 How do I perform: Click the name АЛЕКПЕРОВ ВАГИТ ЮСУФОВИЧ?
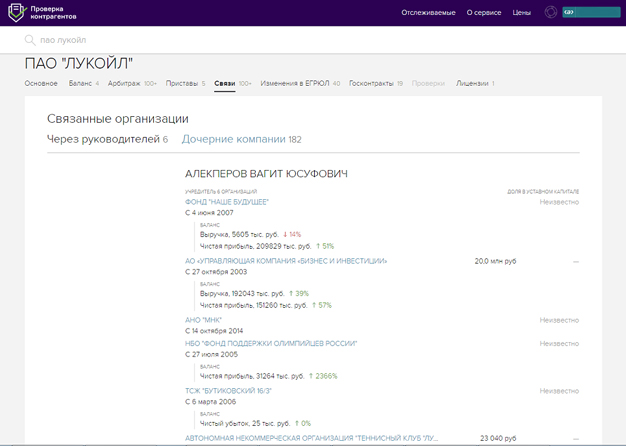(266, 174)
